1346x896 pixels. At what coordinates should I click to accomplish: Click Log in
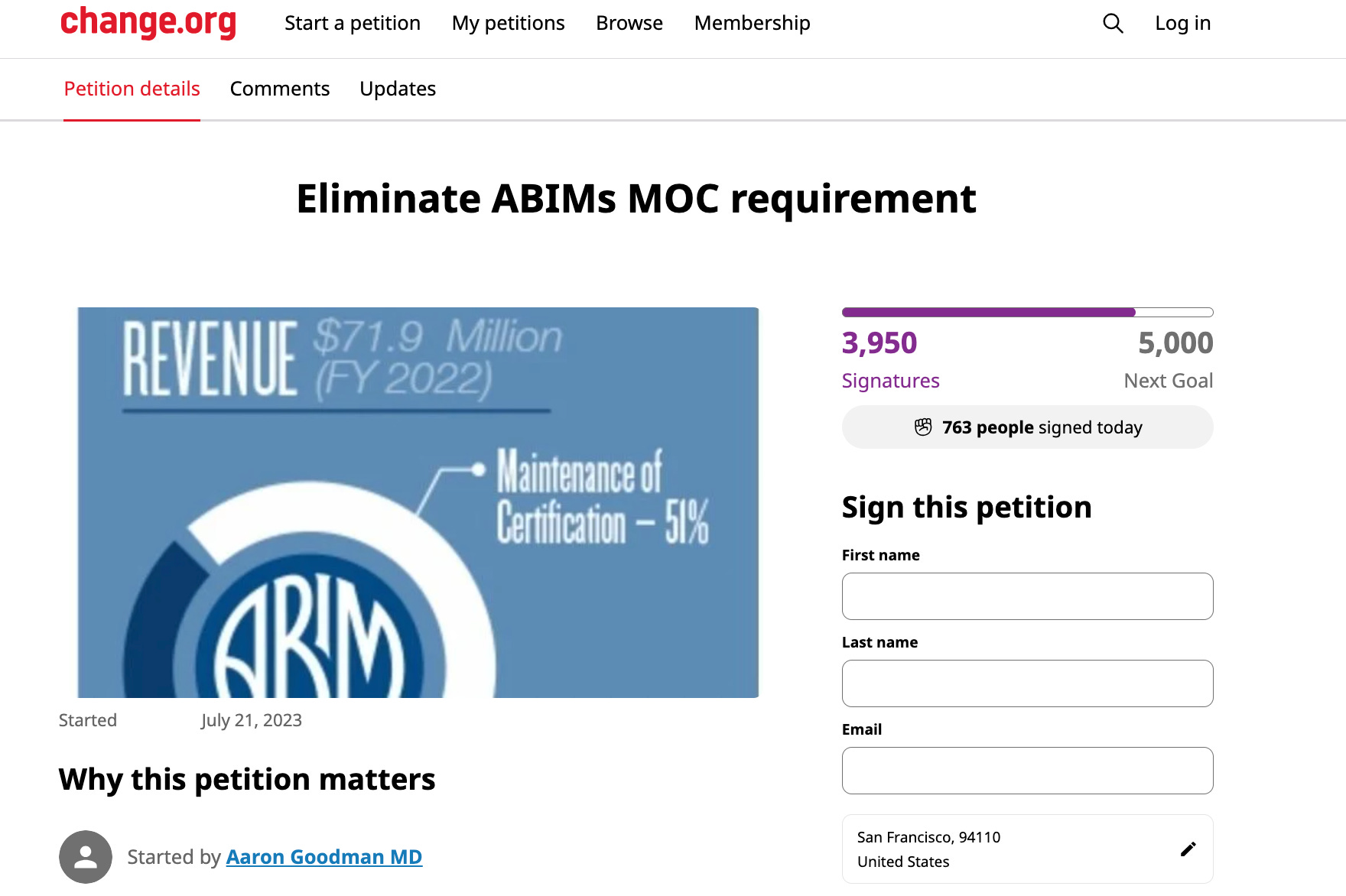[1183, 23]
